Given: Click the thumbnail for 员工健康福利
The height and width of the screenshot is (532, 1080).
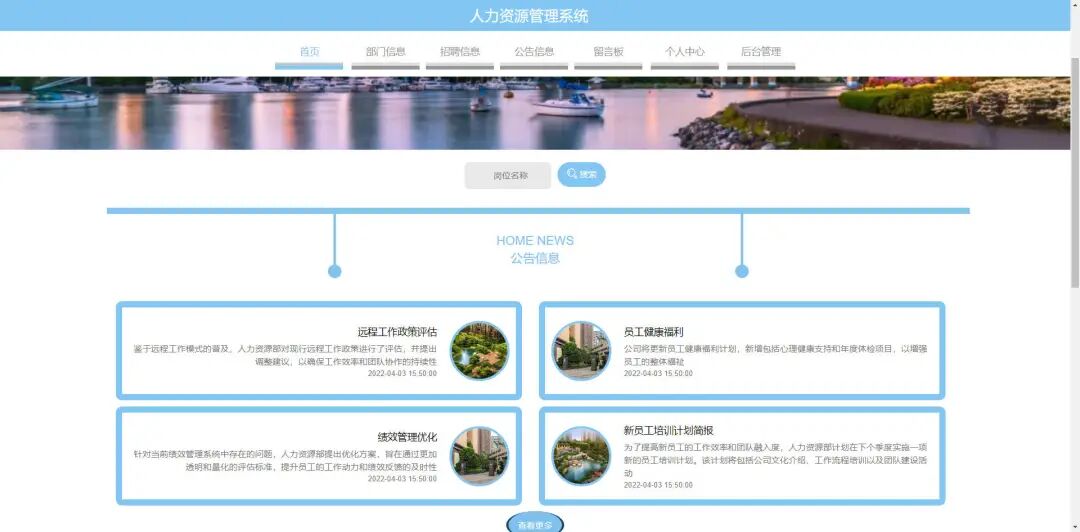Looking at the screenshot, I should pyautogui.click(x=581, y=350).
